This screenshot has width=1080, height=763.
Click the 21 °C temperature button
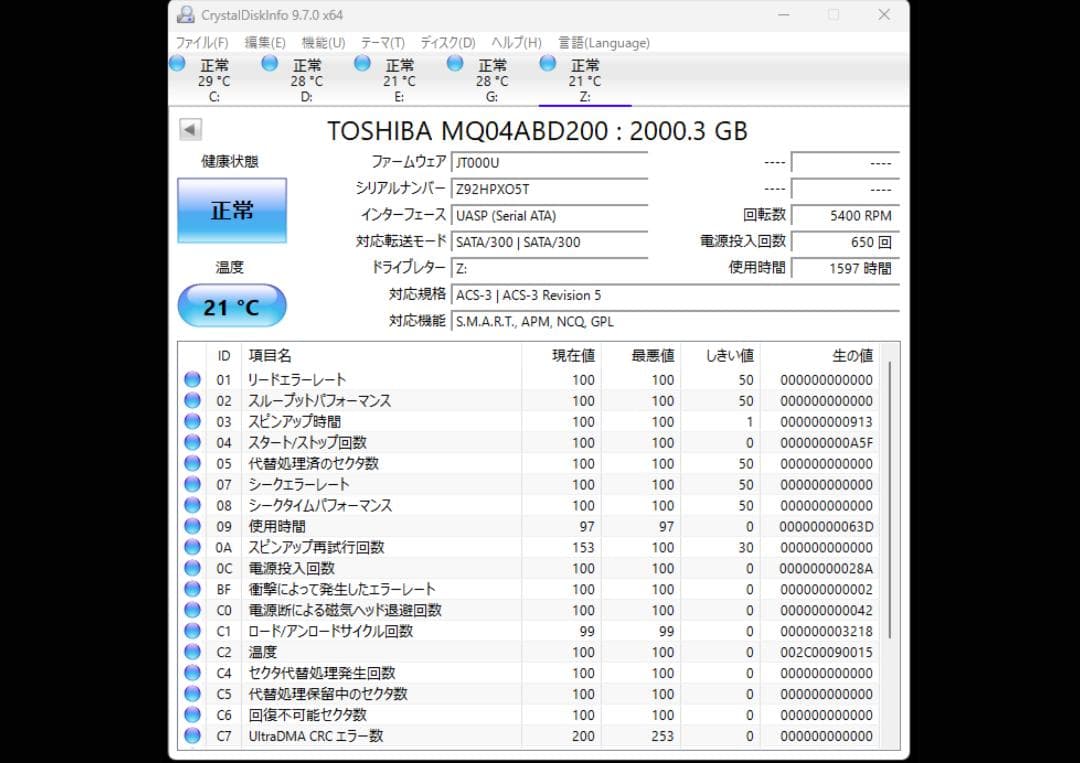point(232,306)
